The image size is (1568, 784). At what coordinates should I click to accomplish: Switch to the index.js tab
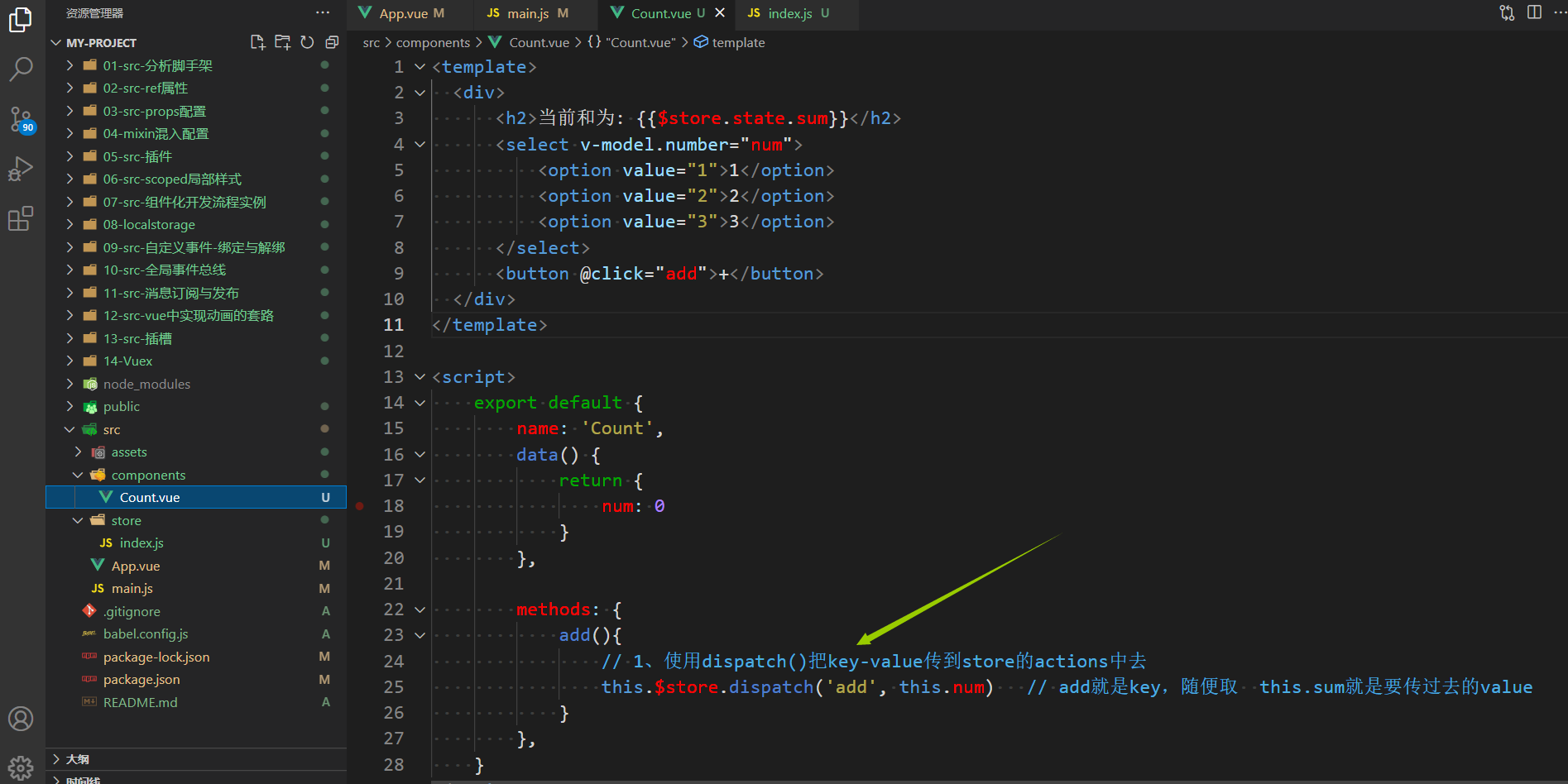coord(797,13)
